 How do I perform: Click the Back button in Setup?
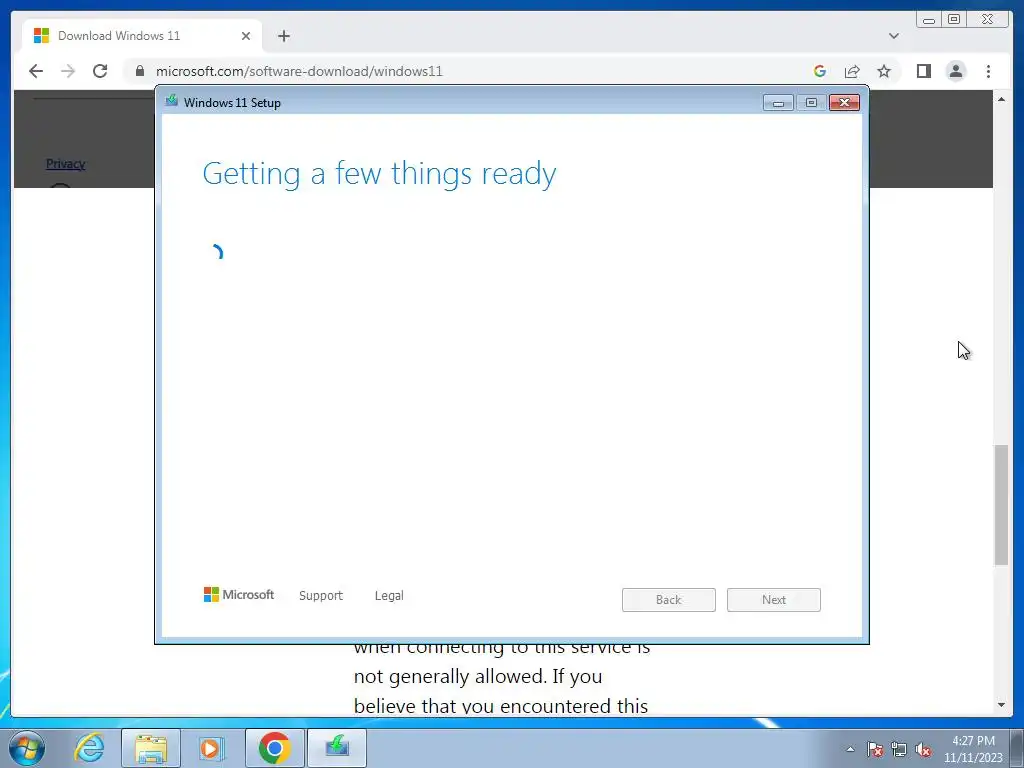pos(669,600)
